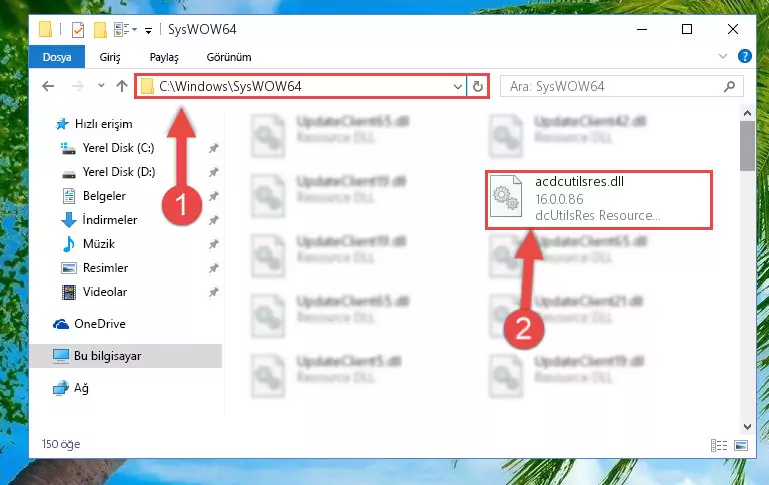
Task: Expand address bar history dropdown
Action: click(x=458, y=87)
